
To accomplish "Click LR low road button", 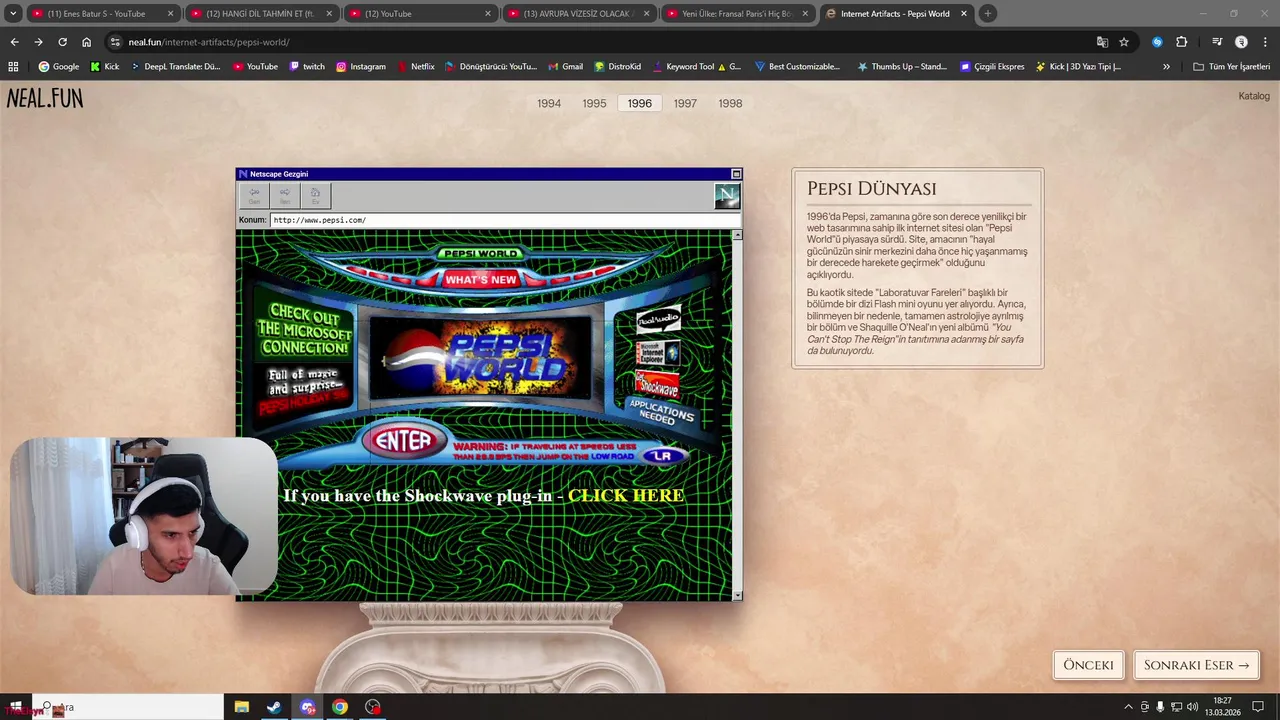I will point(661,456).
